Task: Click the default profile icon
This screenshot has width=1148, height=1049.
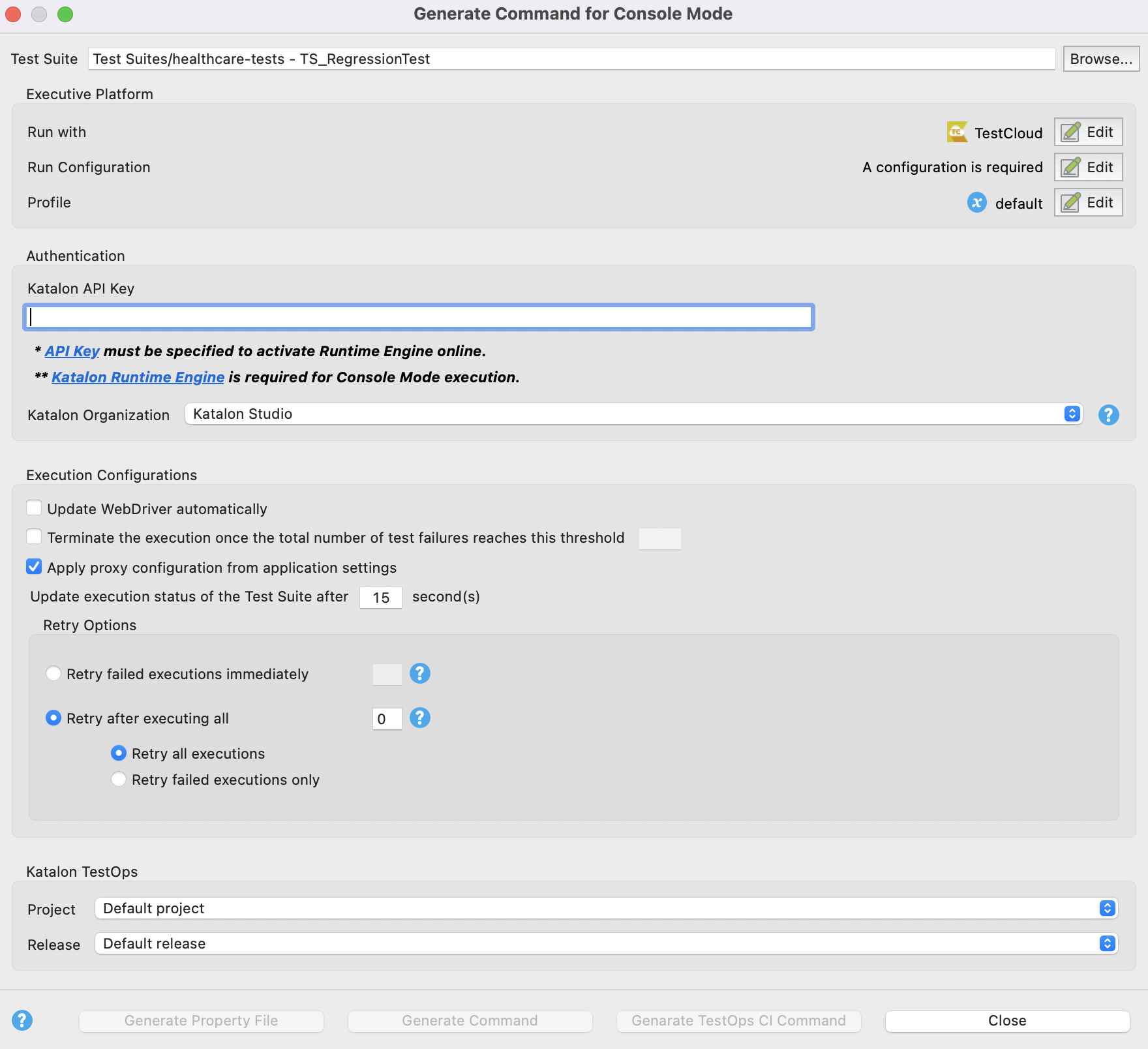Action: (x=976, y=203)
